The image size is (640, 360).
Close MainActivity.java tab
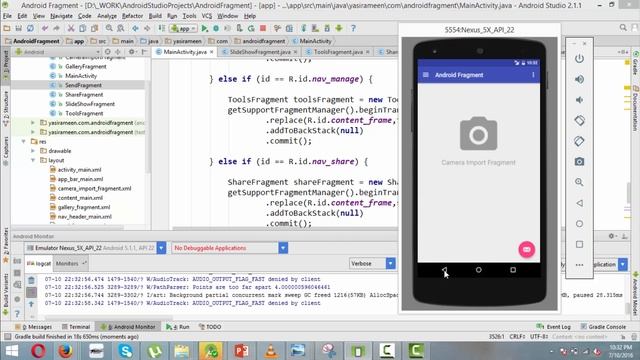point(211,52)
